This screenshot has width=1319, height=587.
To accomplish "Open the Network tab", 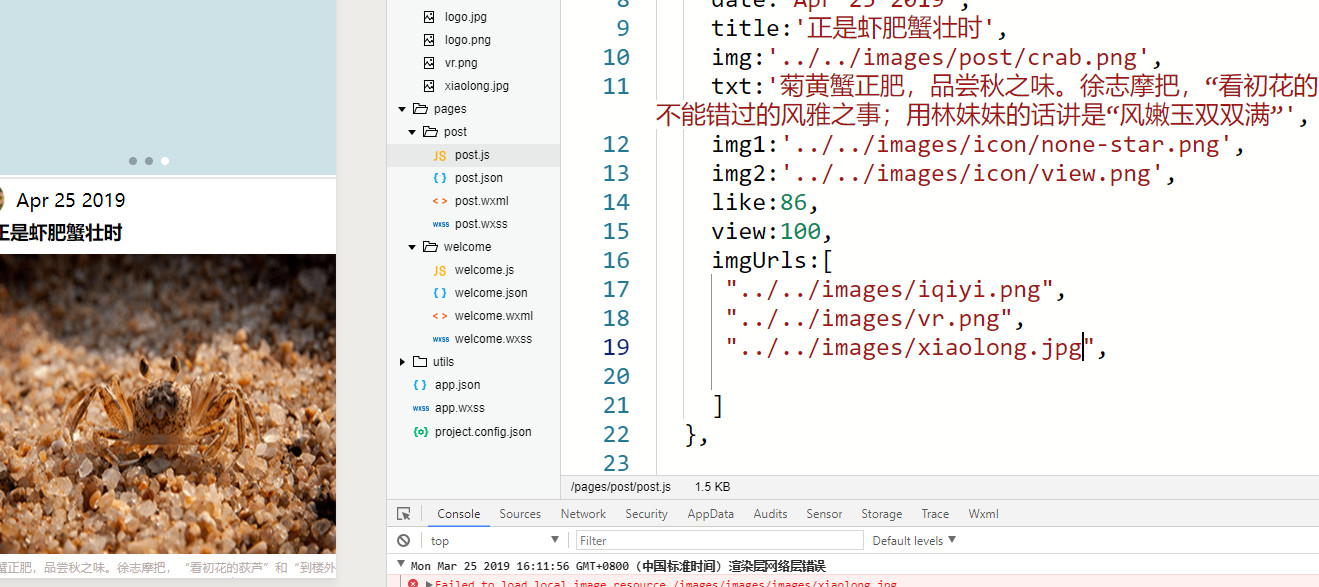I will [583, 514].
